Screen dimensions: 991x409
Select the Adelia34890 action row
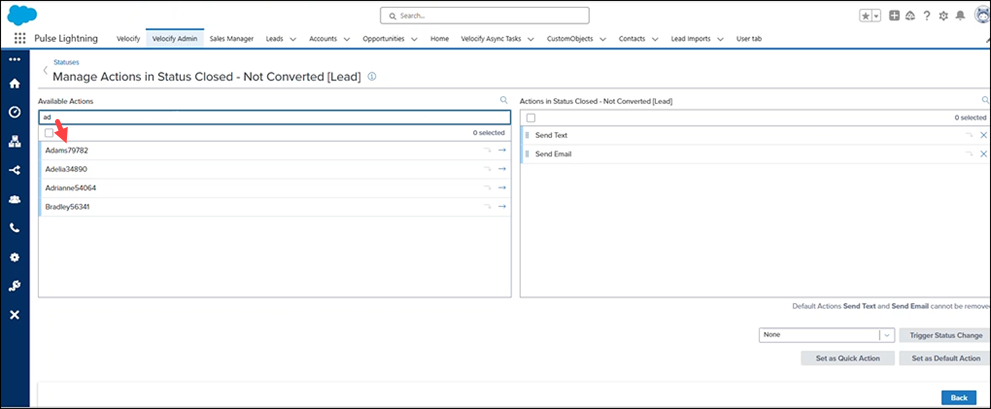[275, 169]
